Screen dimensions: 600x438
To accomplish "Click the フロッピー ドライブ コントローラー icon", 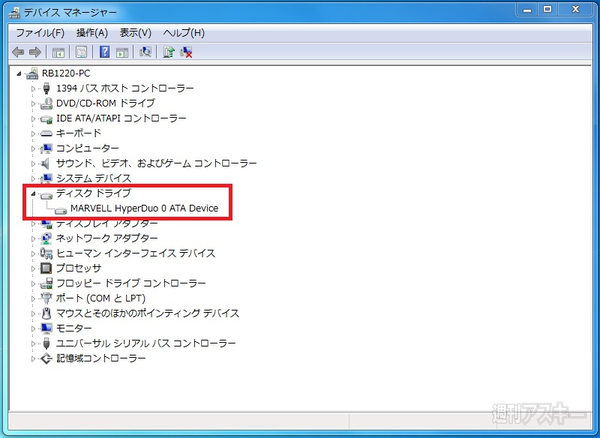I will click(46, 283).
